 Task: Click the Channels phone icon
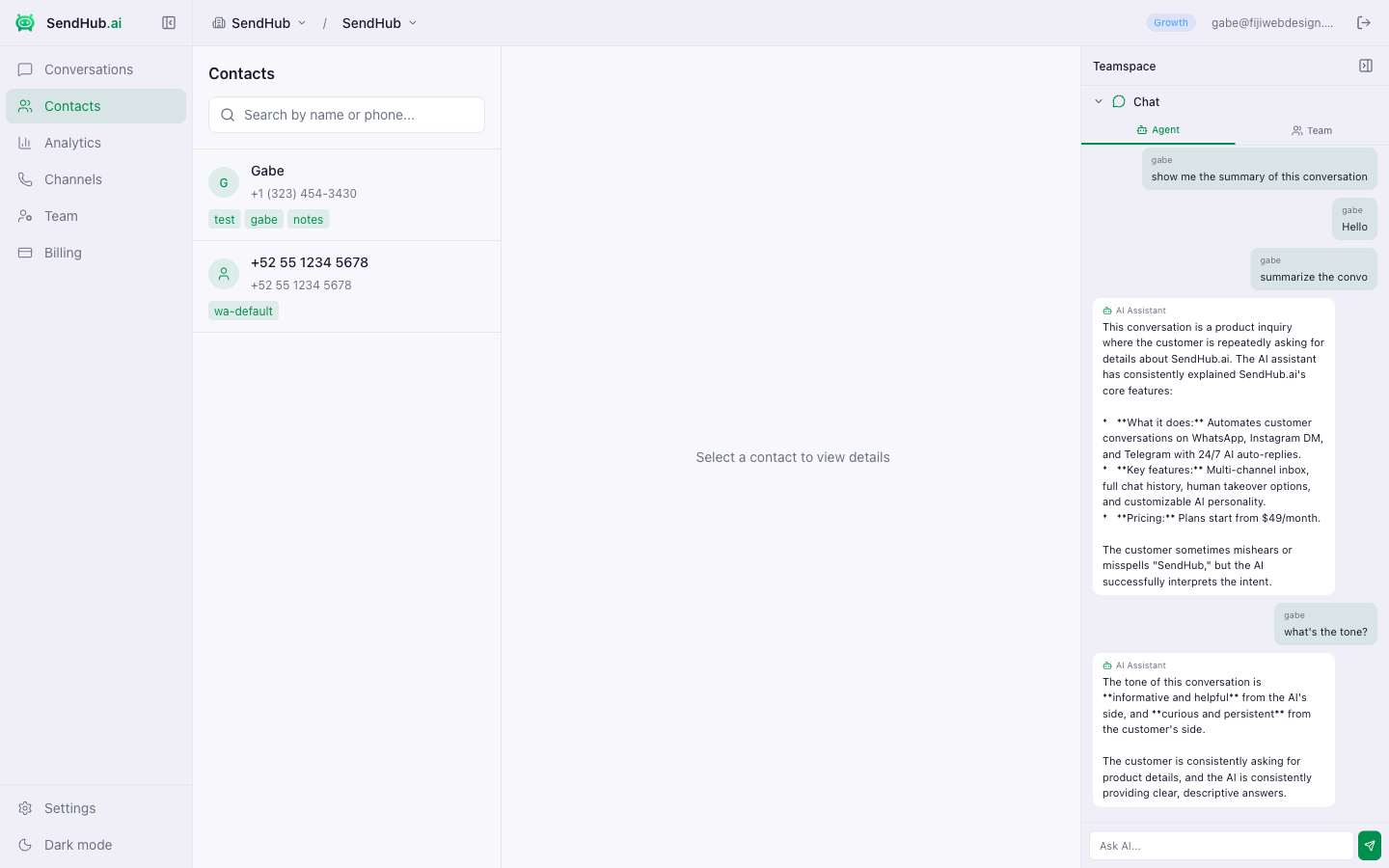click(25, 179)
